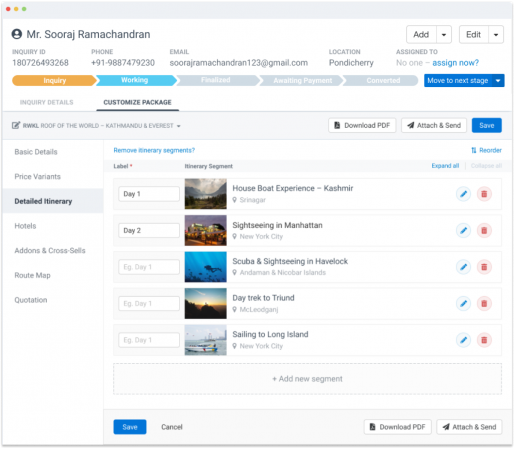Image resolution: width=514 pixels, height=449 pixels.
Task: Open the Edit button dropdown arrow
Action: 496,35
